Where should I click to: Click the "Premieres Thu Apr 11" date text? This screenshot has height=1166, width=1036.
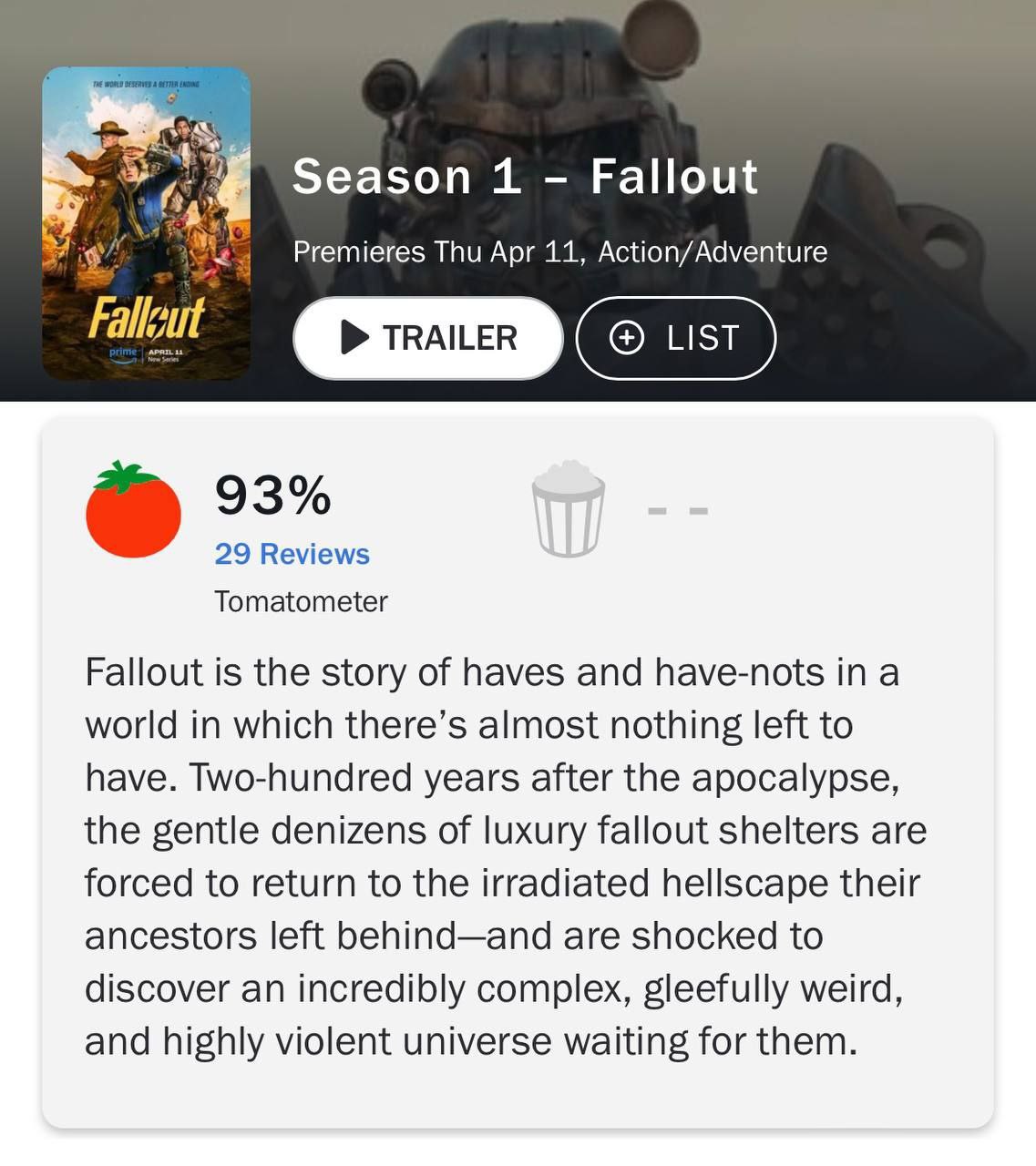437,251
